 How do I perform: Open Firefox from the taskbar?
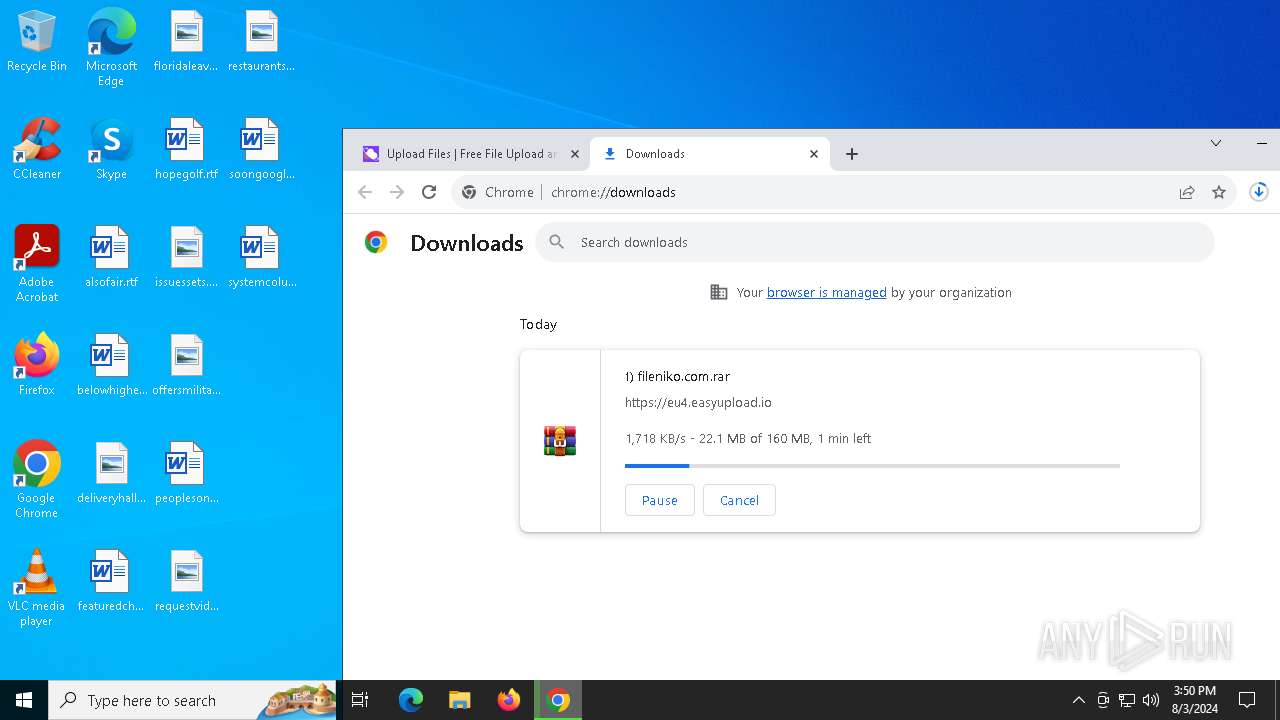(x=509, y=700)
